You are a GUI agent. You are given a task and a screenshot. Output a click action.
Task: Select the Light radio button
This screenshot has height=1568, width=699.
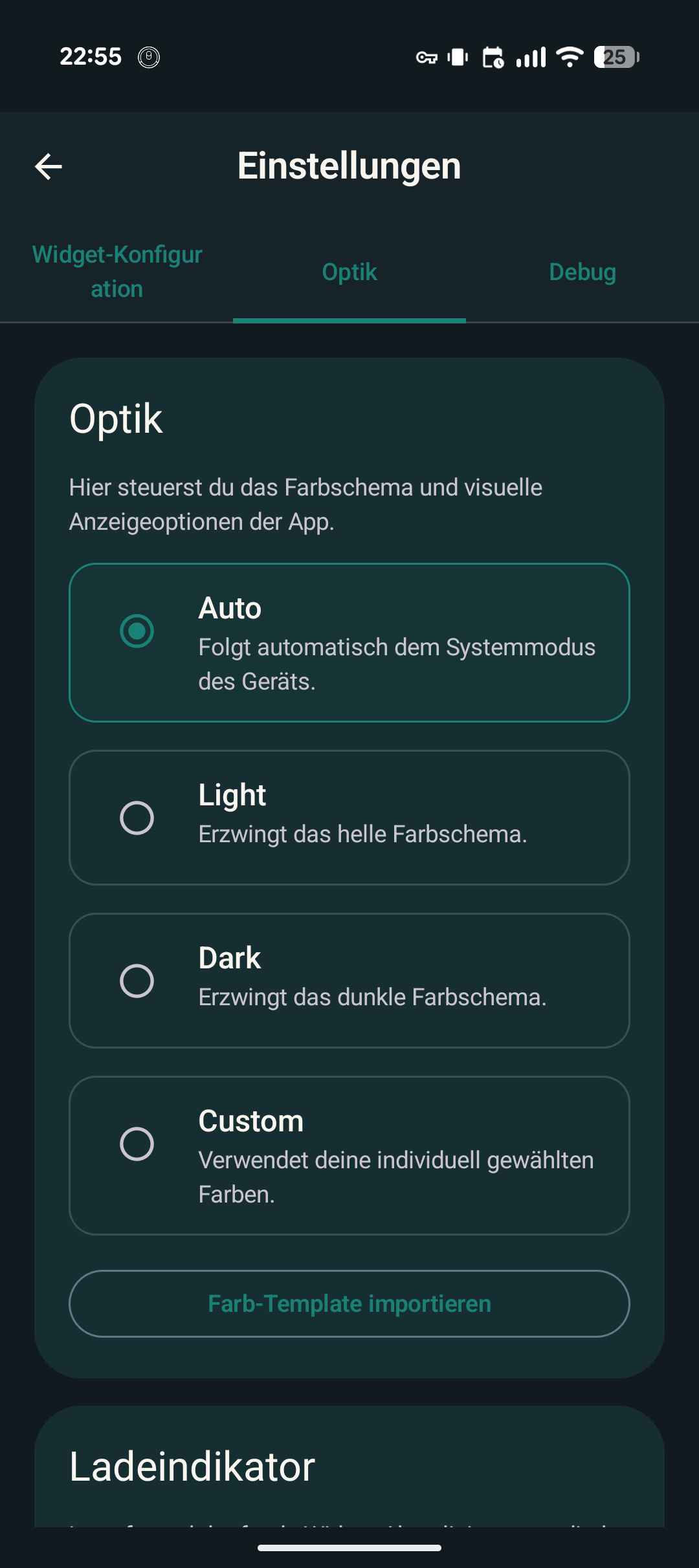tap(137, 818)
